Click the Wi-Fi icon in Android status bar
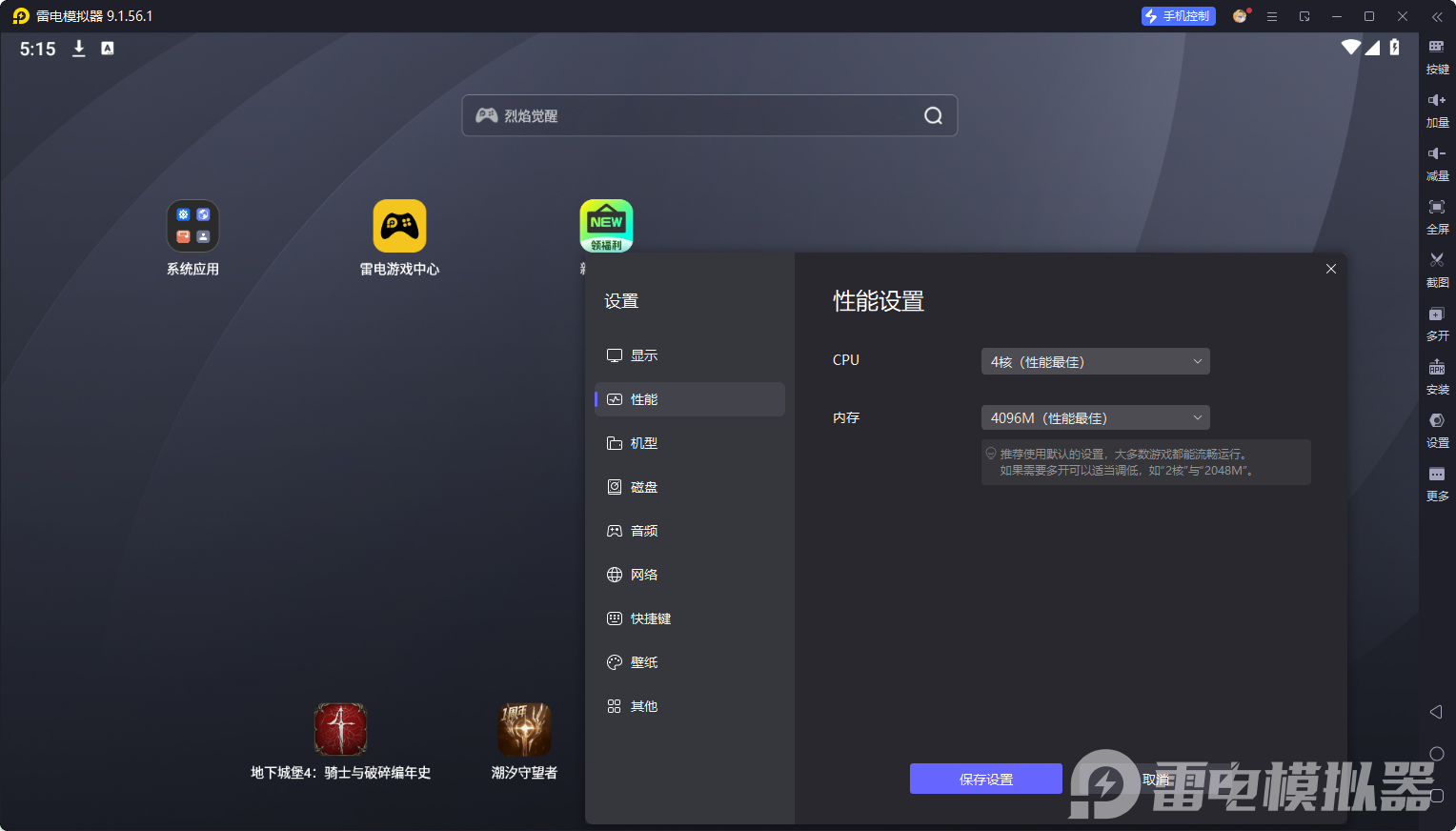 (1350, 47)
